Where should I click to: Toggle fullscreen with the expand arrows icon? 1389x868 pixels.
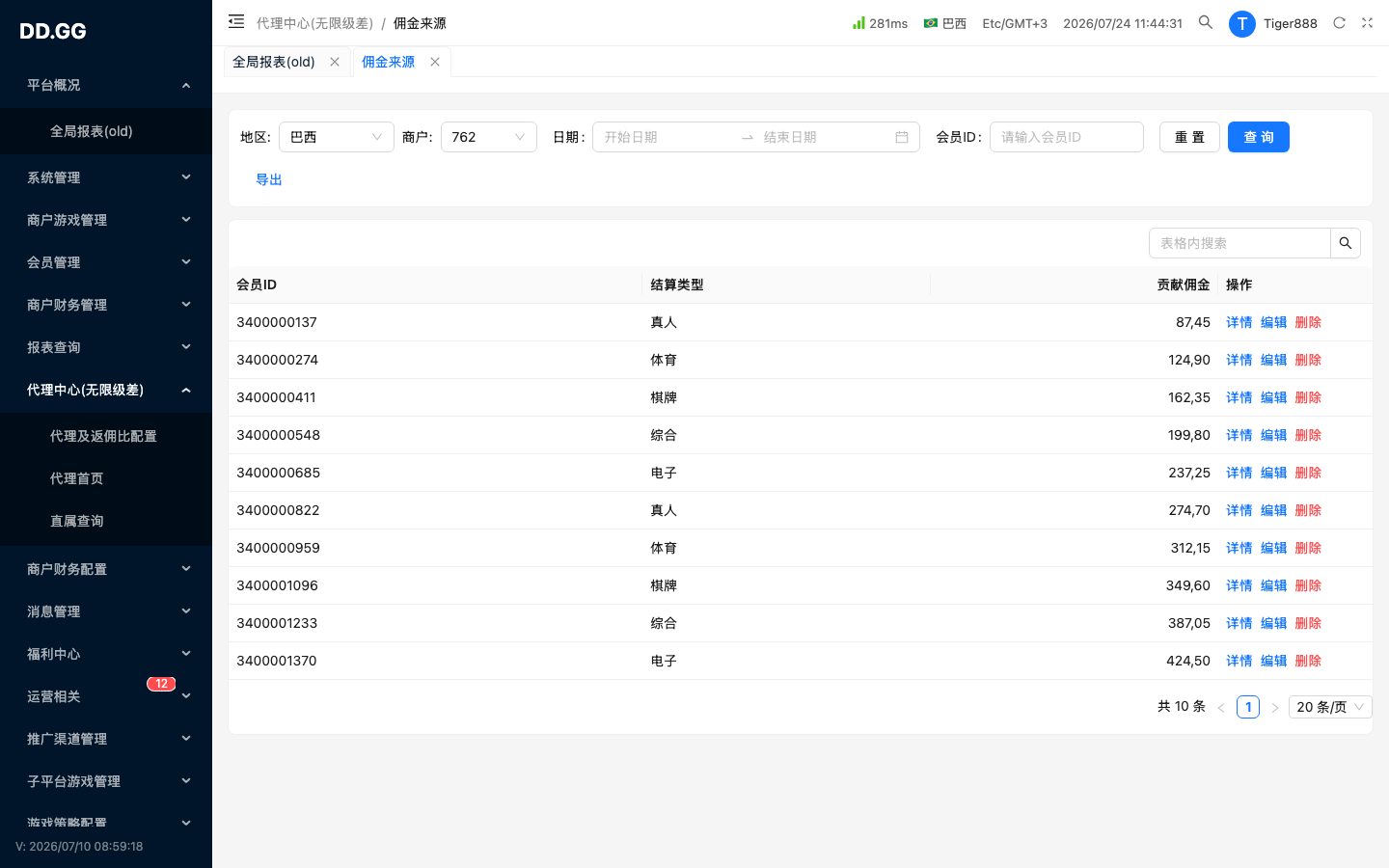click(1367, 23)
